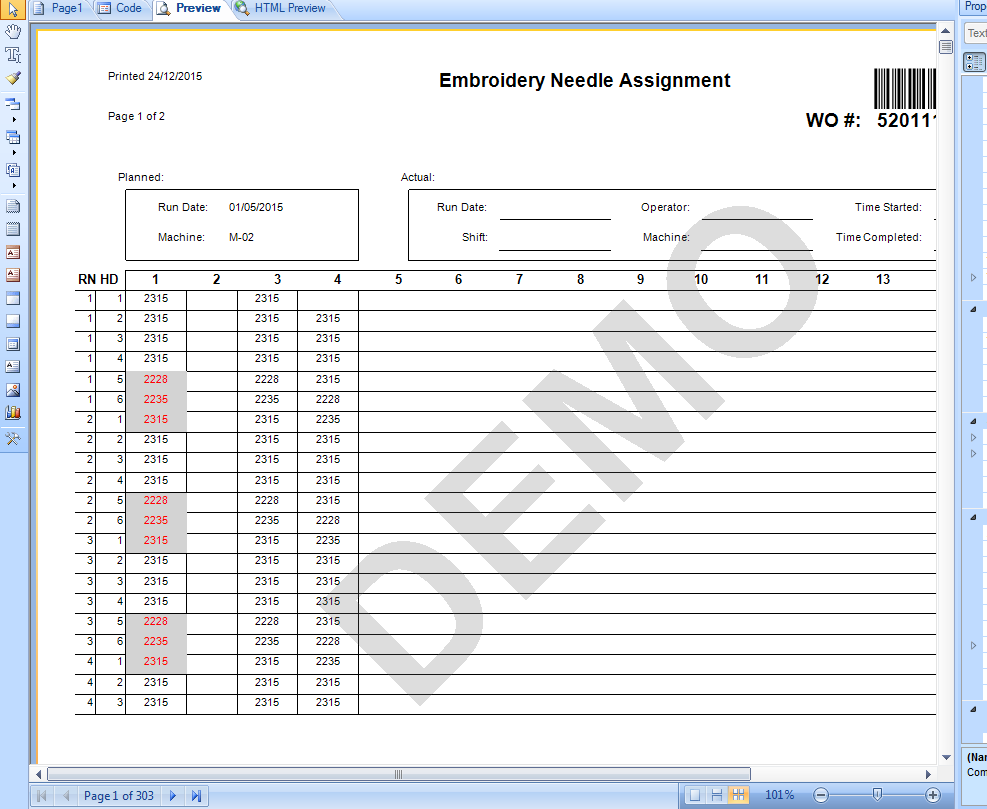This screenshot has width=987, height=809.
Task: Click the horizontal scrollbar right arrow
Action: pos(928,774)
